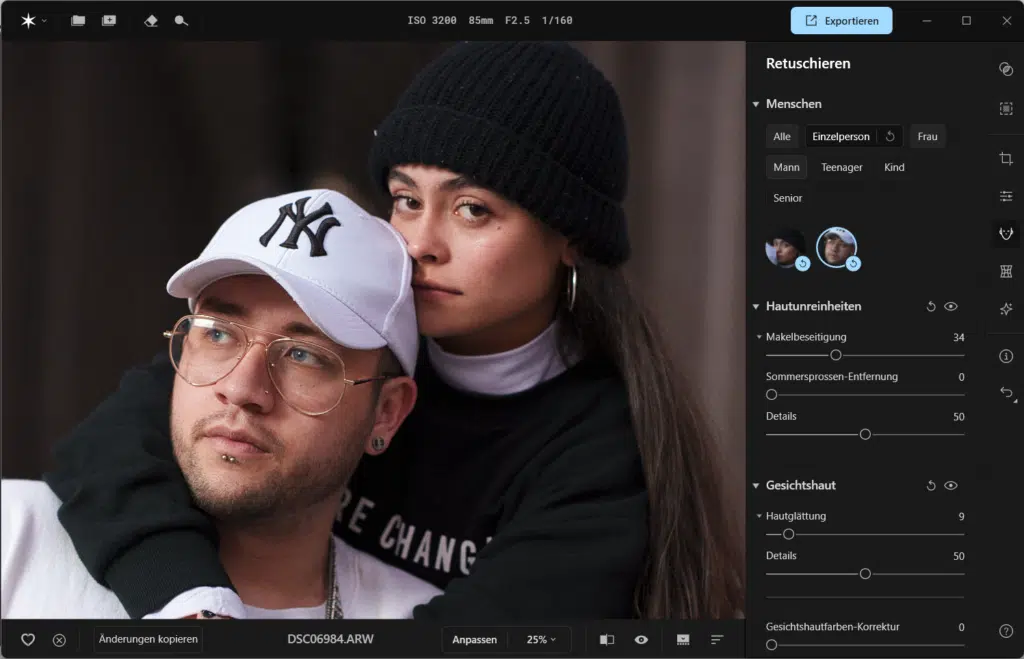Open the selection frame tool in right sidebar

point(1006,108)
